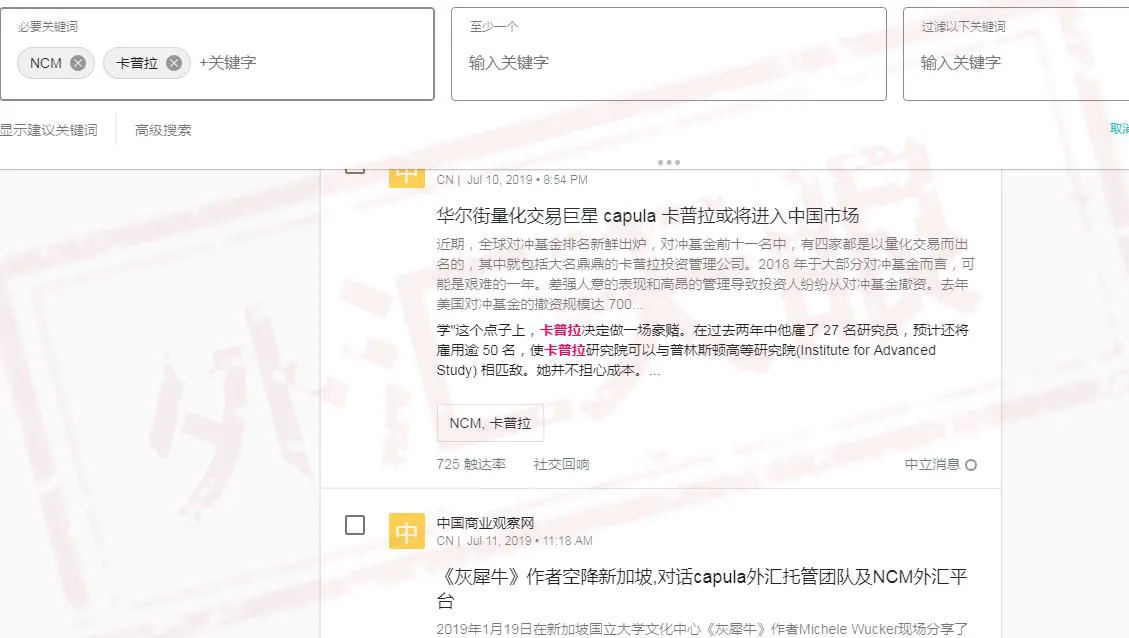Viewport: 1129px width, 638px height.
Task: Check the box for 中国商业观察网 article
Action: click(x=355, y=525)
